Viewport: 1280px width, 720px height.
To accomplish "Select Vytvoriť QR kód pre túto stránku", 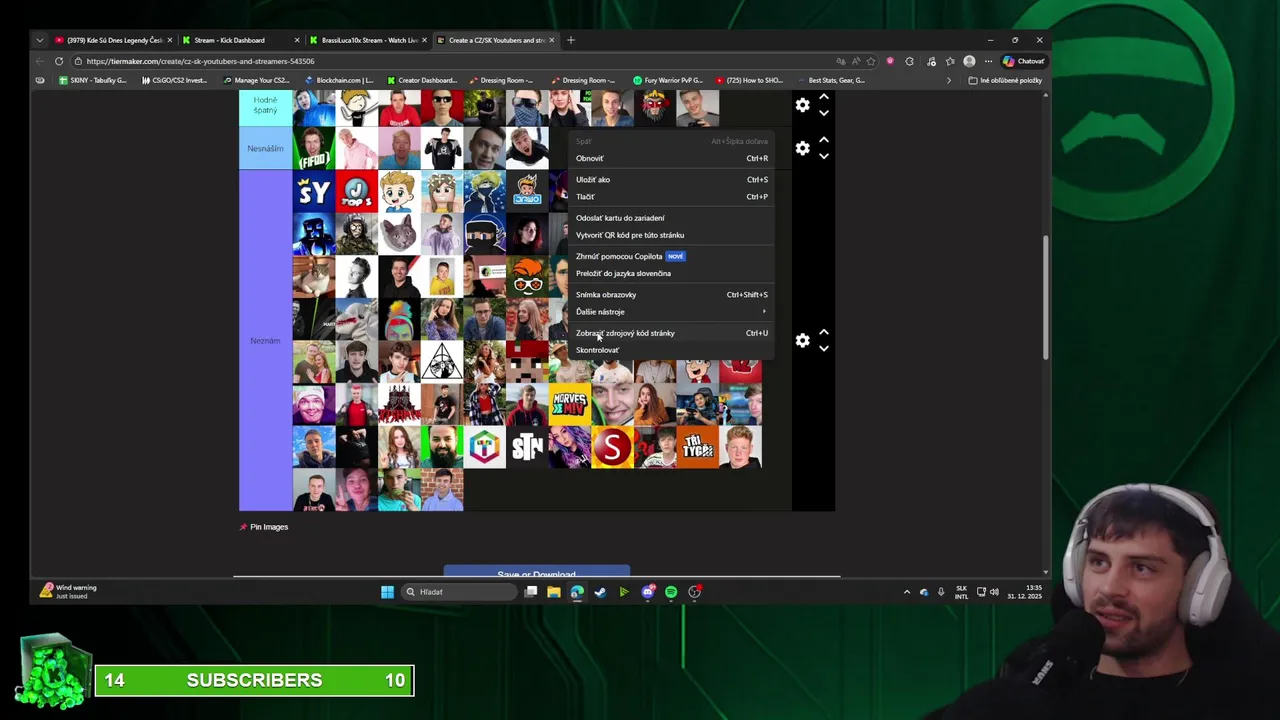I will [671, 235].
